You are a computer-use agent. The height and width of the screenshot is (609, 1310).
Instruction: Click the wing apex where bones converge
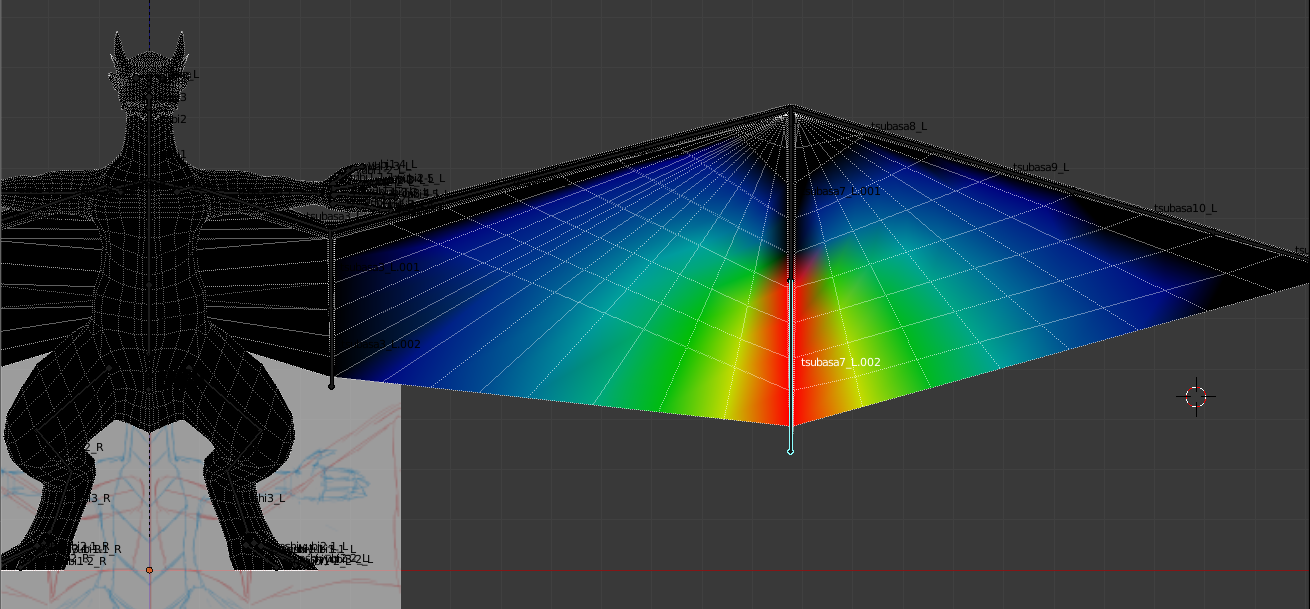[791, 108]
